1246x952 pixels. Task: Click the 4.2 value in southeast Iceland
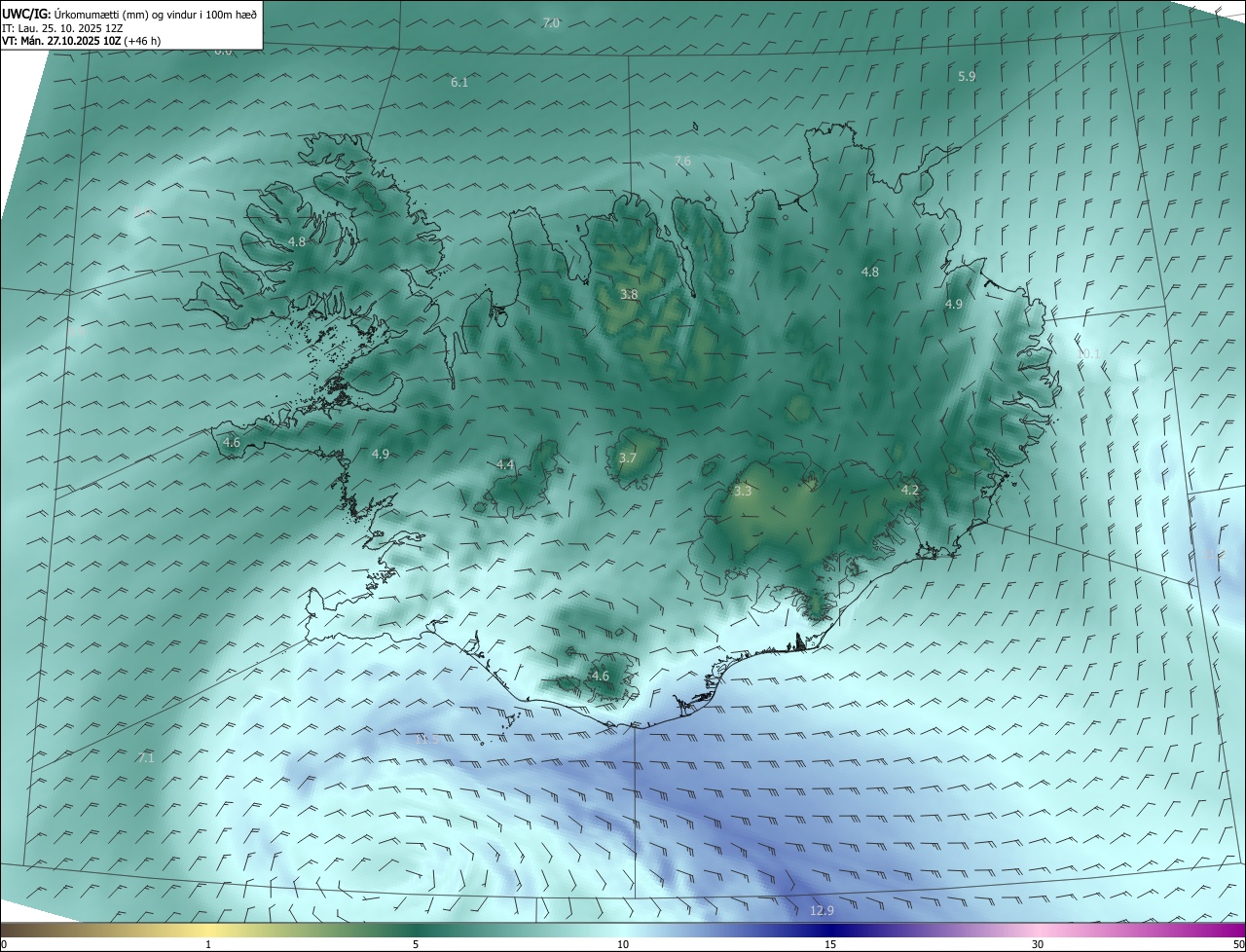tap(910, 491)
